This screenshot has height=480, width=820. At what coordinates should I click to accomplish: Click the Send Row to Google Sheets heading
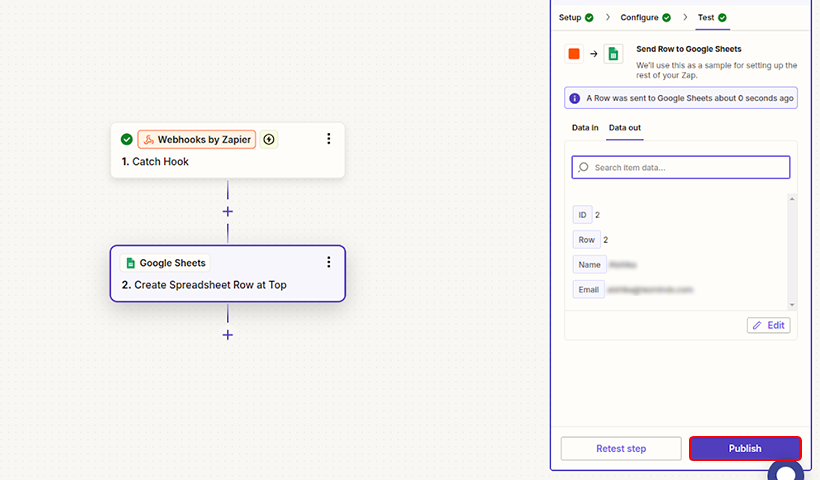pos(688,49)
